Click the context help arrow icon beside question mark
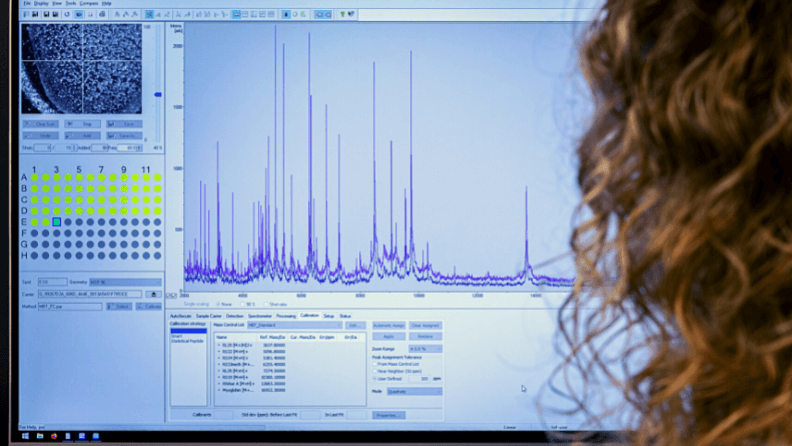The image size is (792, 446). [351, 15]
